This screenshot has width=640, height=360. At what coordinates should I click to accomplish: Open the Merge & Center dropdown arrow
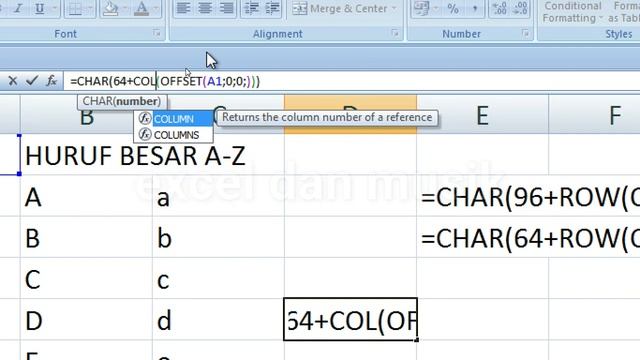[394, 8]
